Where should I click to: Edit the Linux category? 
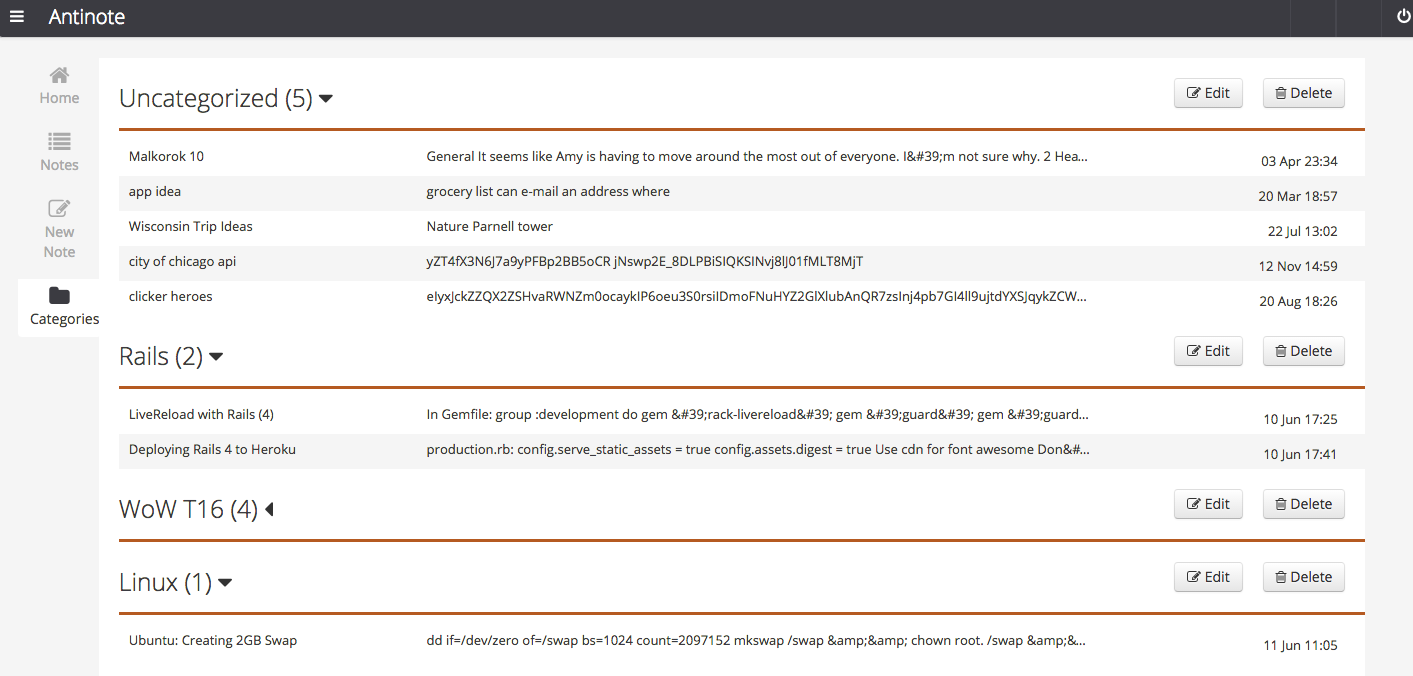point(1208,577)
